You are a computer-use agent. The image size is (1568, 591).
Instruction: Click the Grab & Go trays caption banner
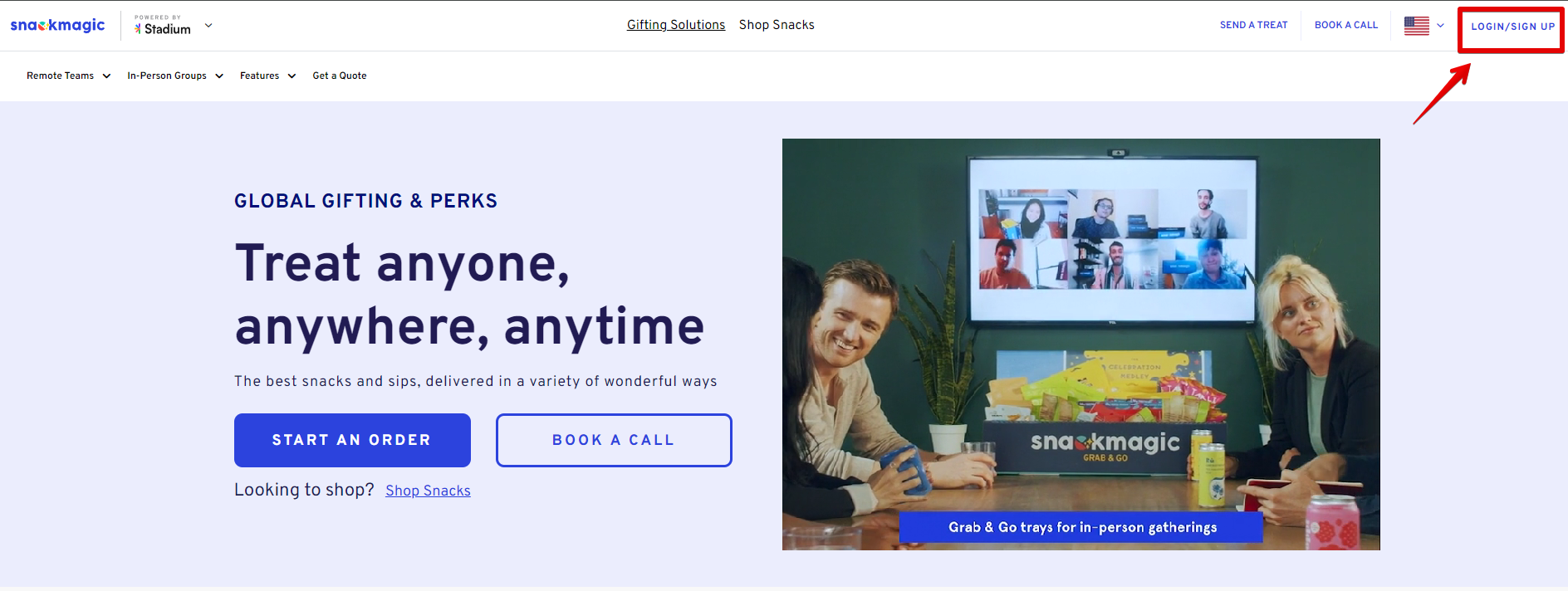pyautogui.click(x=1081, y=527)
